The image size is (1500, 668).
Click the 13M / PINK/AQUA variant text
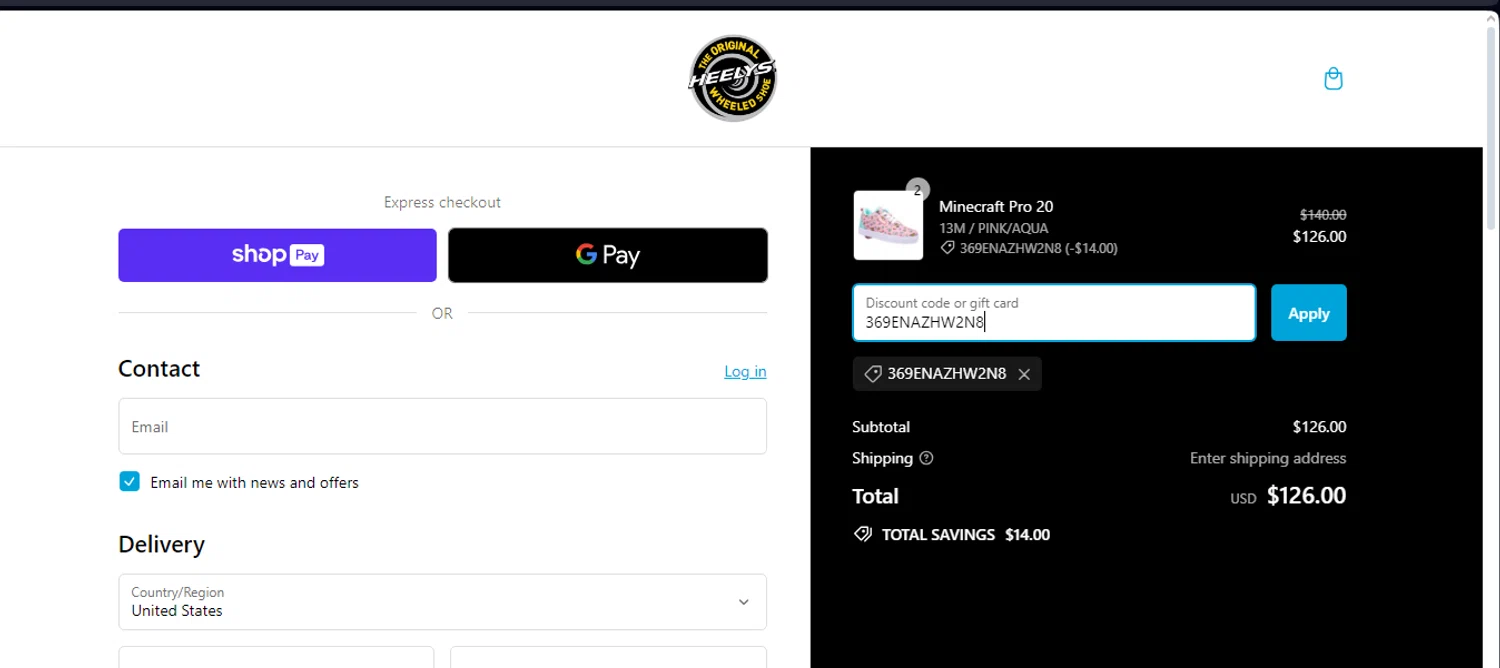coord(994,228)
